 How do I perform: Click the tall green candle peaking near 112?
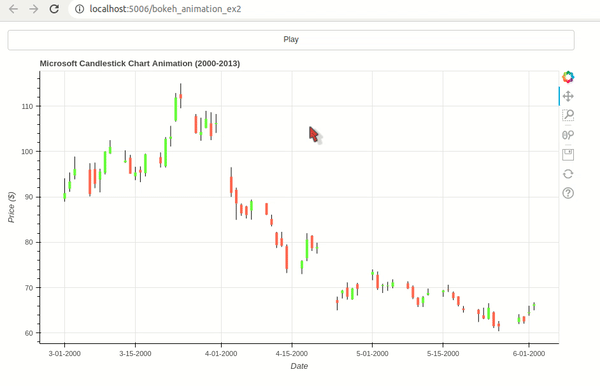(x=176, y=109)
